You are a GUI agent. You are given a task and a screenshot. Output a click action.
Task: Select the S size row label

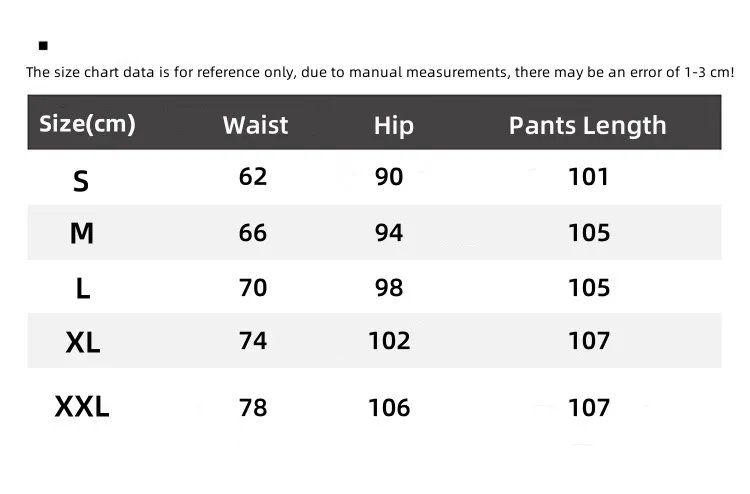click(x=81, y=181)
